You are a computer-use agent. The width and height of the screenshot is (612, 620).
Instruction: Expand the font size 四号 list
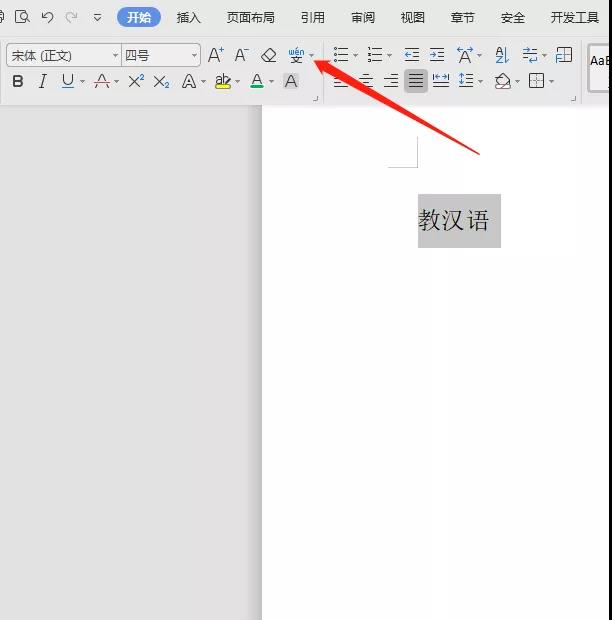pyautogui.click(x=194, y=55)
